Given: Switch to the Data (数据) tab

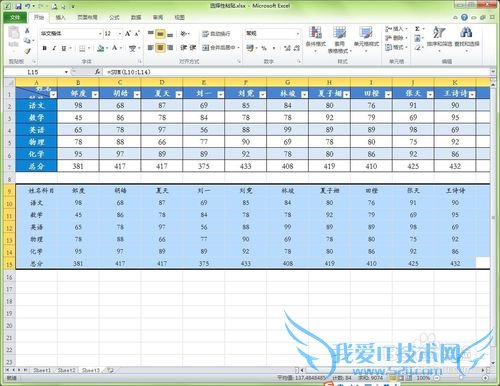Looking at the screenshot, I should [x=136, y=17].
